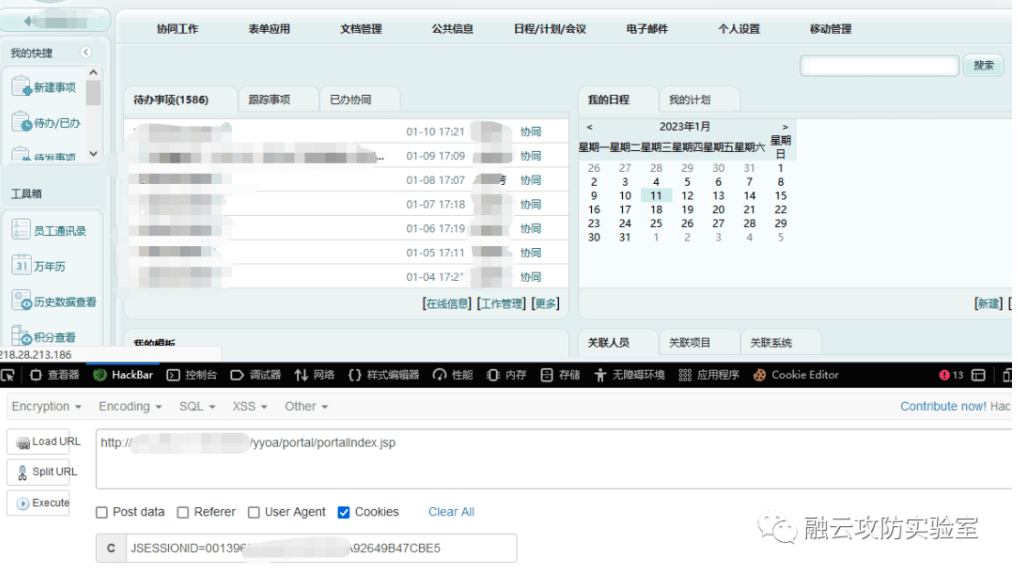Viewport: 1019px width, 579px height.
Task: Enable the Post data checkbox in HackBar
Action: point(101,511)
